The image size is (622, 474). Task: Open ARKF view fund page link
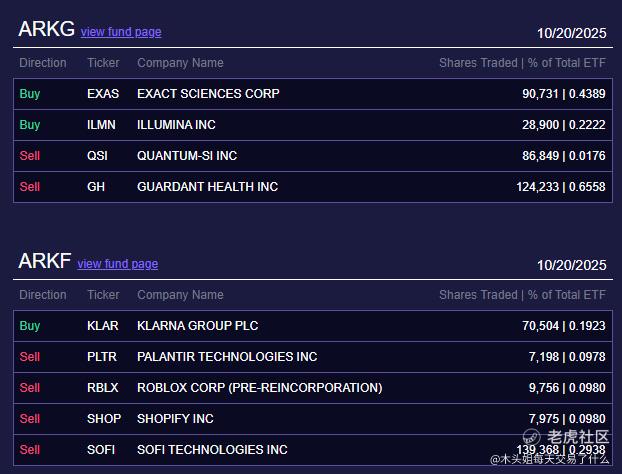117,264
